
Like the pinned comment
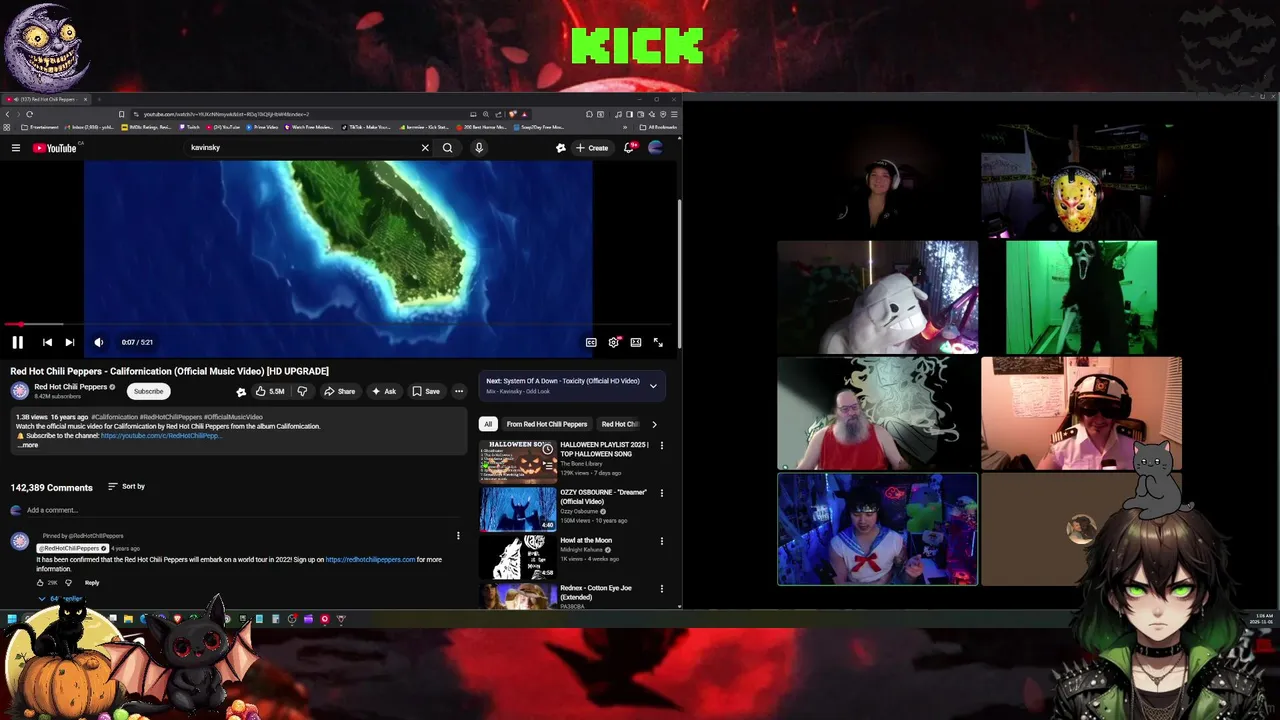pyautogui.click(x=41, y=582)
